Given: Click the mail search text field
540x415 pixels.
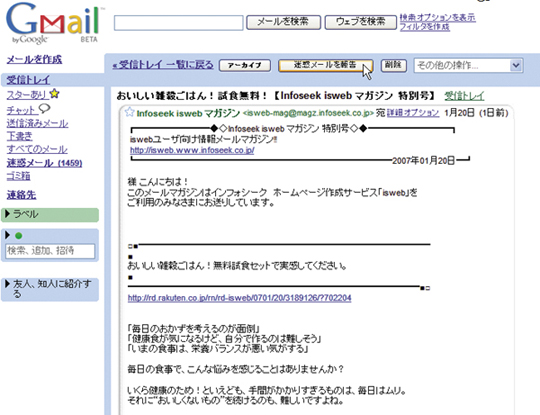Looking at the screenshot, I should point(178,23).
